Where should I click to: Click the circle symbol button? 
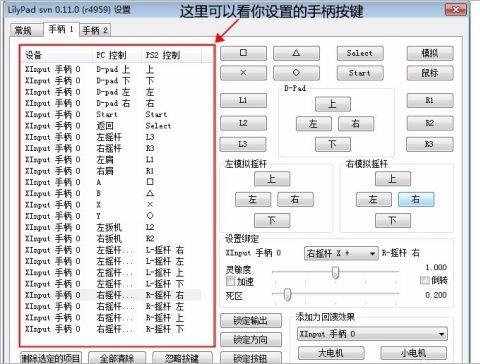tap(296, 73)
